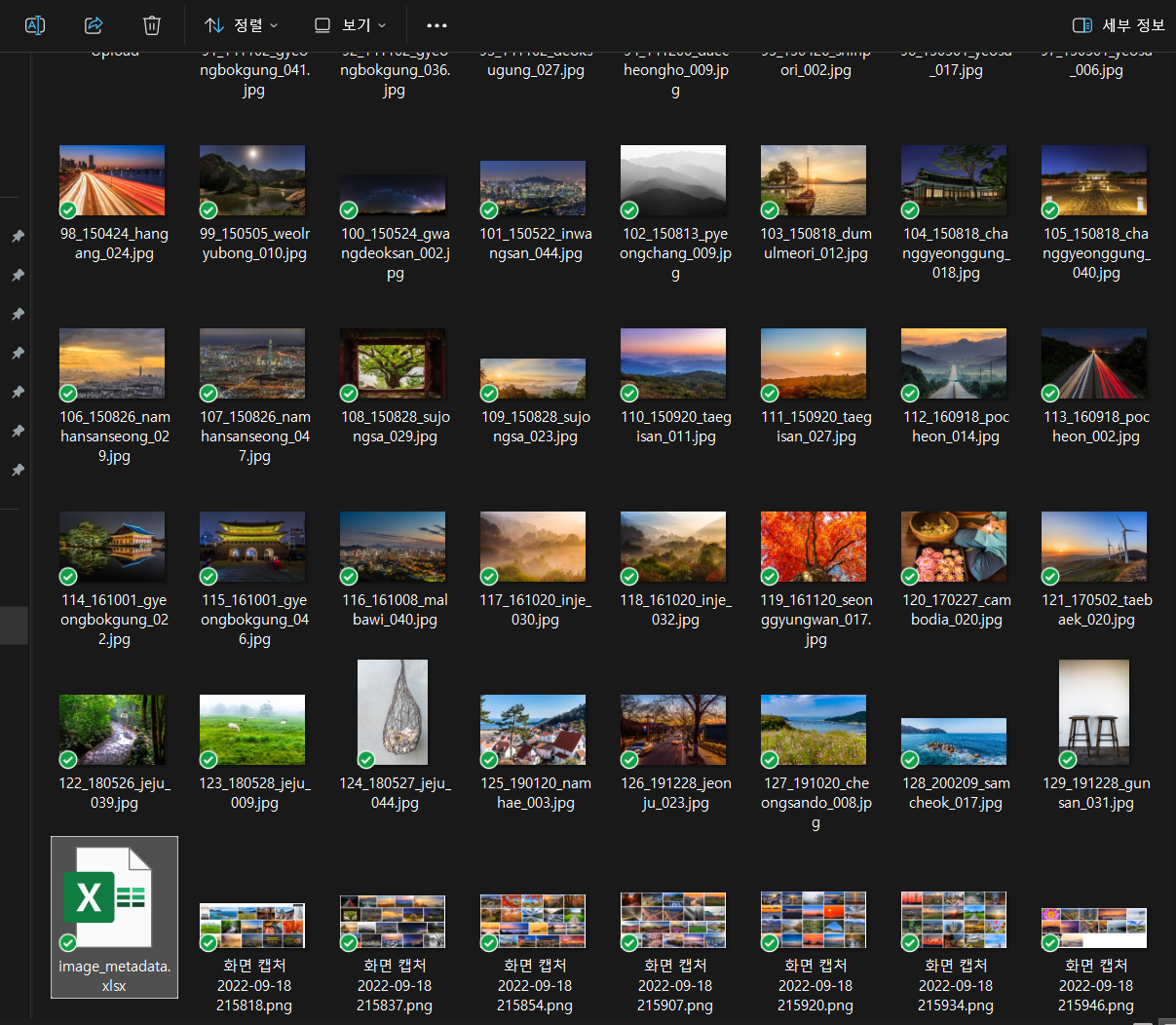The width and height of the screenshot is (1176, 1025).
Task: Open the three-dot more options menu
Action: click(x=437, y=25)
